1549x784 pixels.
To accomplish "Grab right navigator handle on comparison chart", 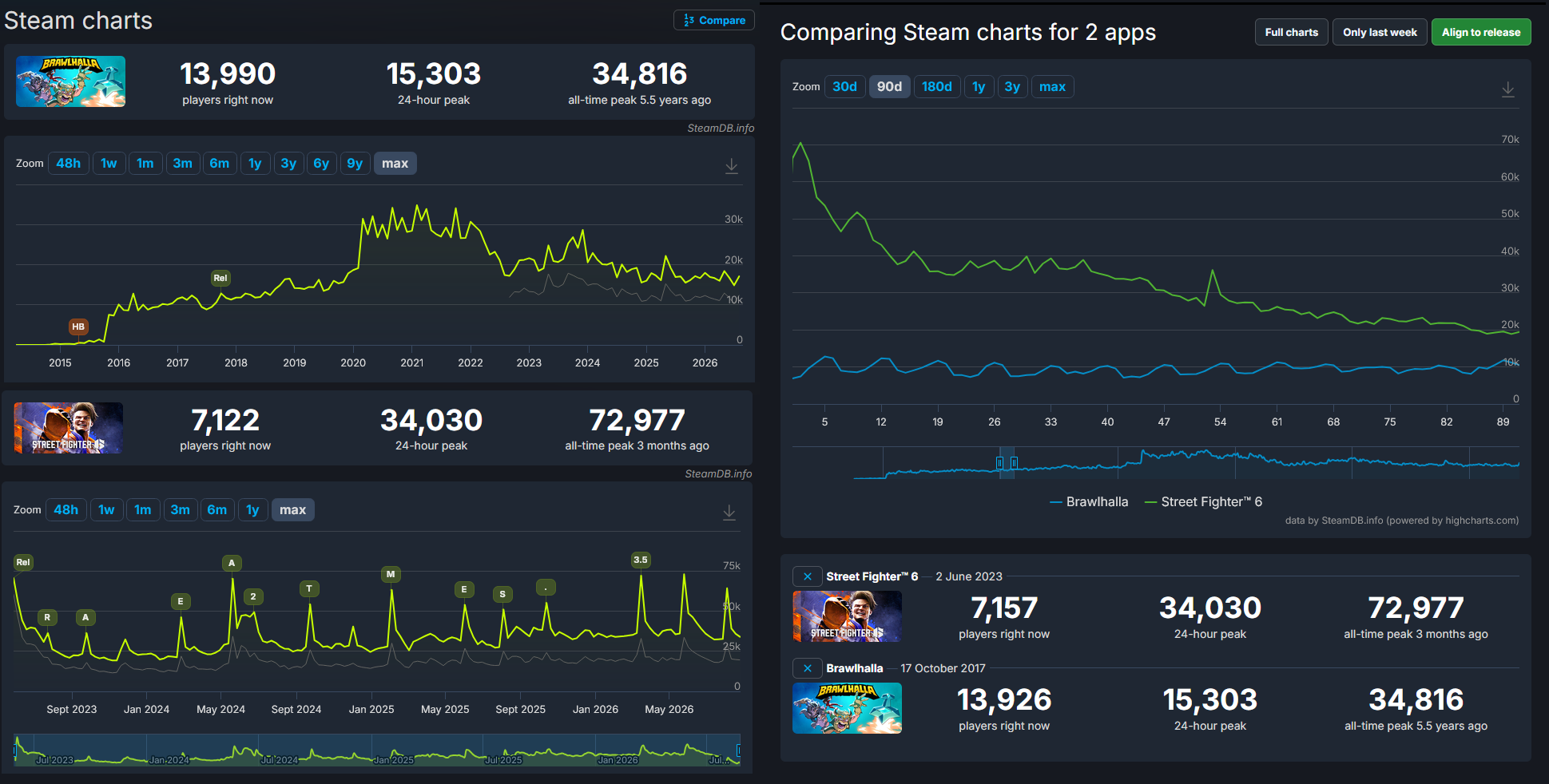I will click(x=1014, y=463).
